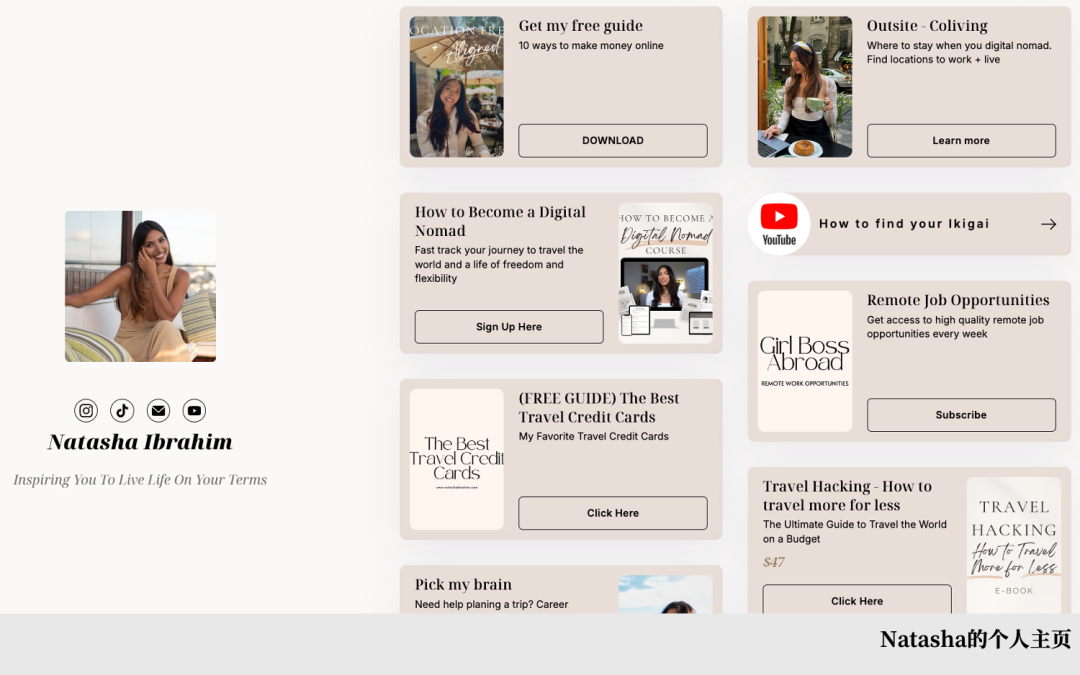The width and height of the screenshot is (1080, 675).
Task: Click Natasha's profile photo
Action: (140, 286)
